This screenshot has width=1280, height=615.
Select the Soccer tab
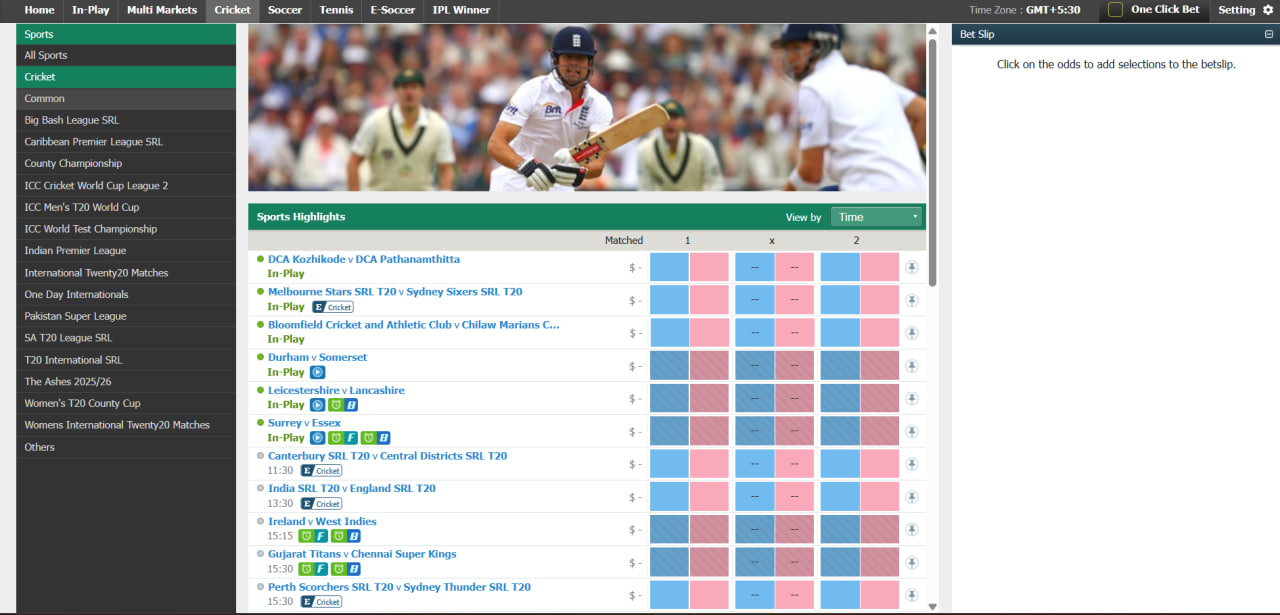pyautogui.click(x=285, y=10)
